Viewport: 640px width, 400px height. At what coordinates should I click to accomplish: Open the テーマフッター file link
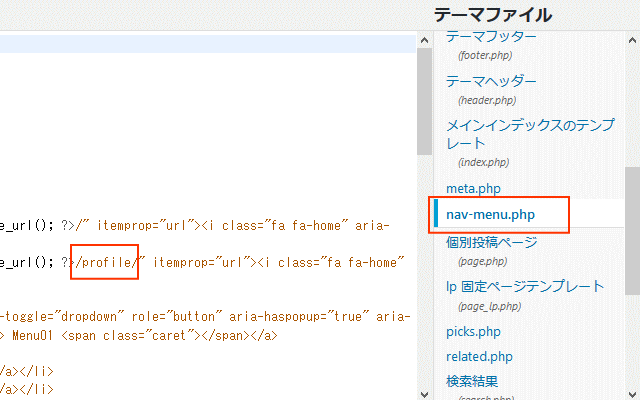pyautogui.click(x=491, y=37)
